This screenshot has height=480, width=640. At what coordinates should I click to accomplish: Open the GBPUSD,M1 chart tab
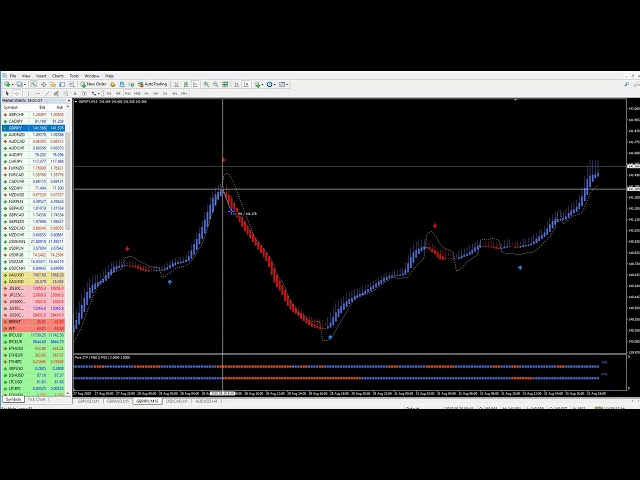[88, 401]
